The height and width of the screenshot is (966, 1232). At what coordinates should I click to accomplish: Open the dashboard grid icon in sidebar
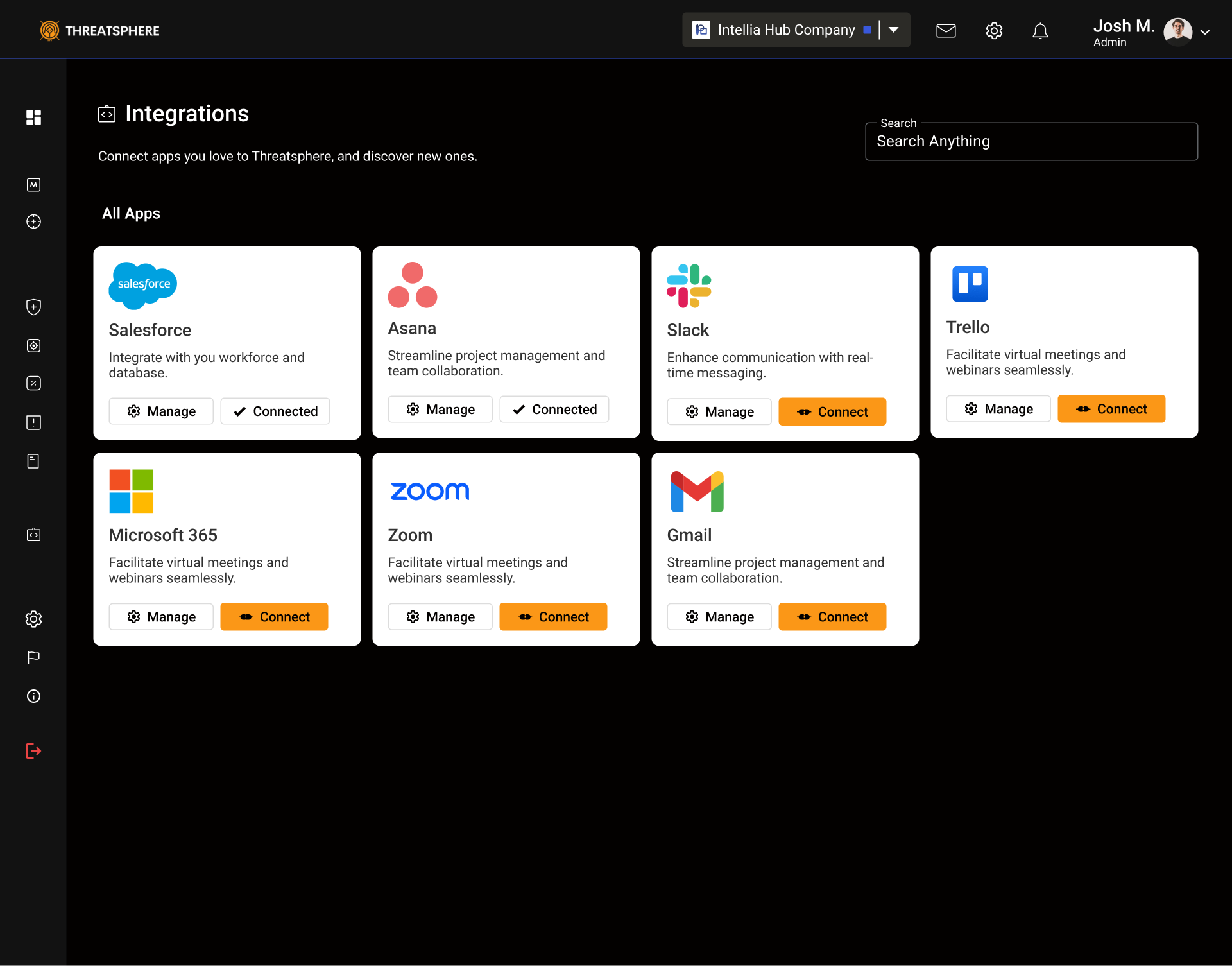click(33, 117)
